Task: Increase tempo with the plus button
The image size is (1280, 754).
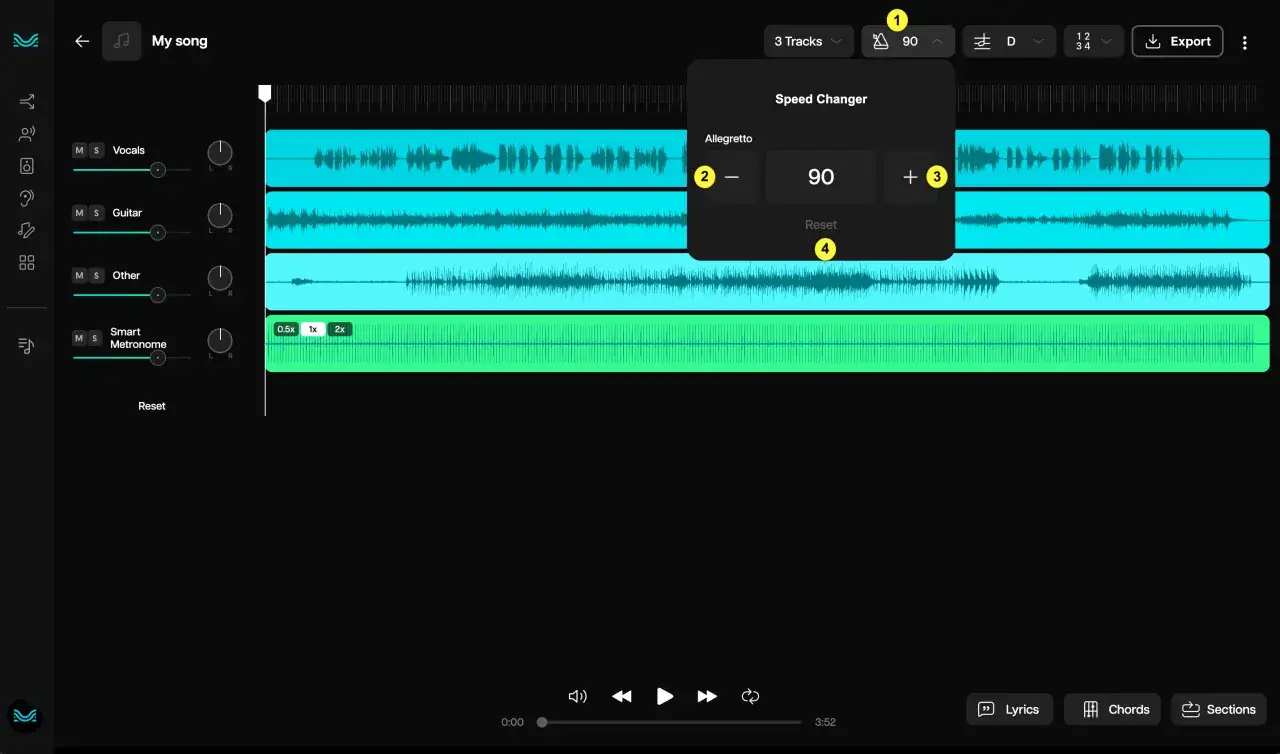Action: [x=910, y=177]
